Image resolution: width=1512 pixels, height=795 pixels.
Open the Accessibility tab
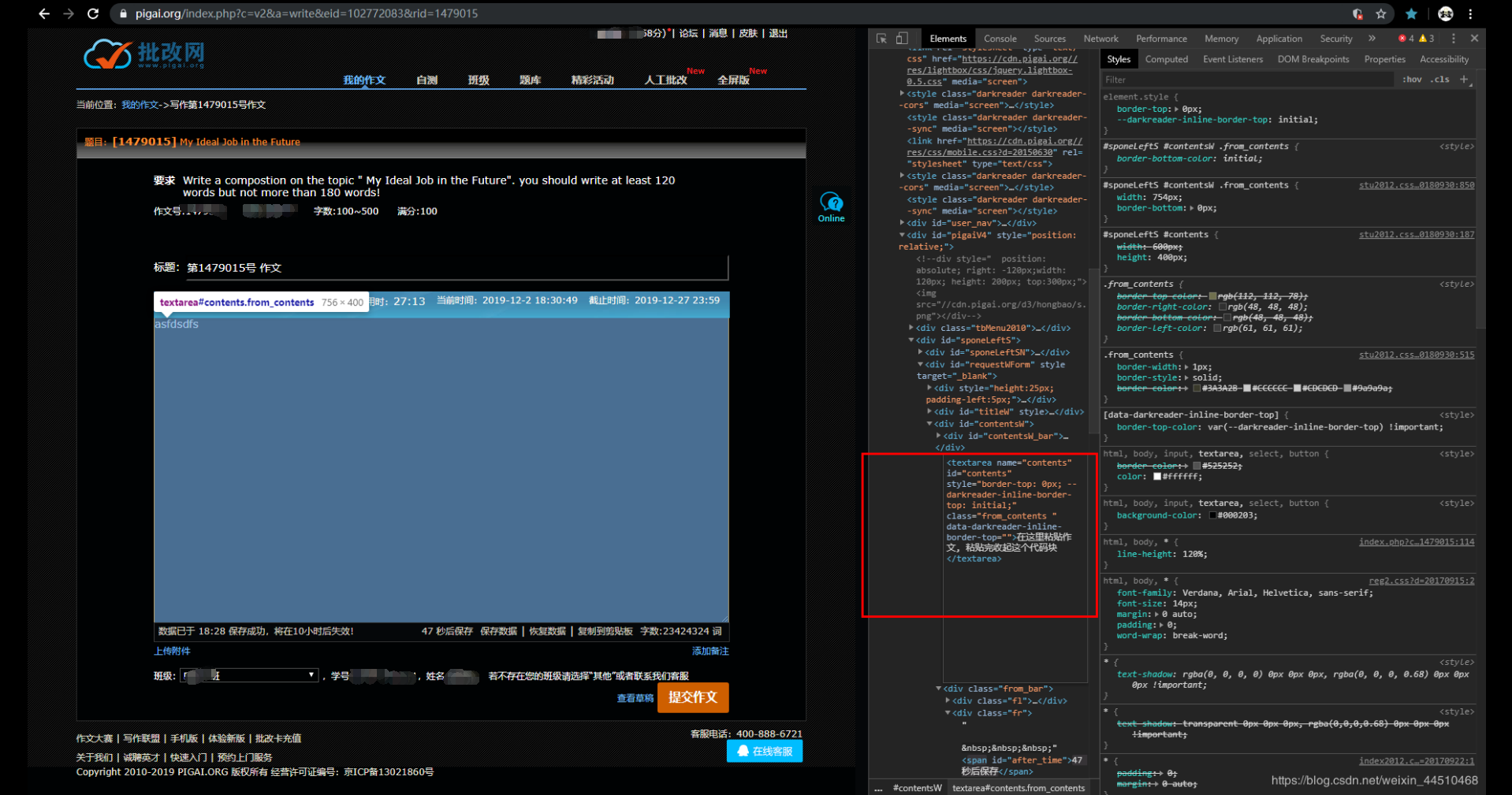tap(1443, 59)
